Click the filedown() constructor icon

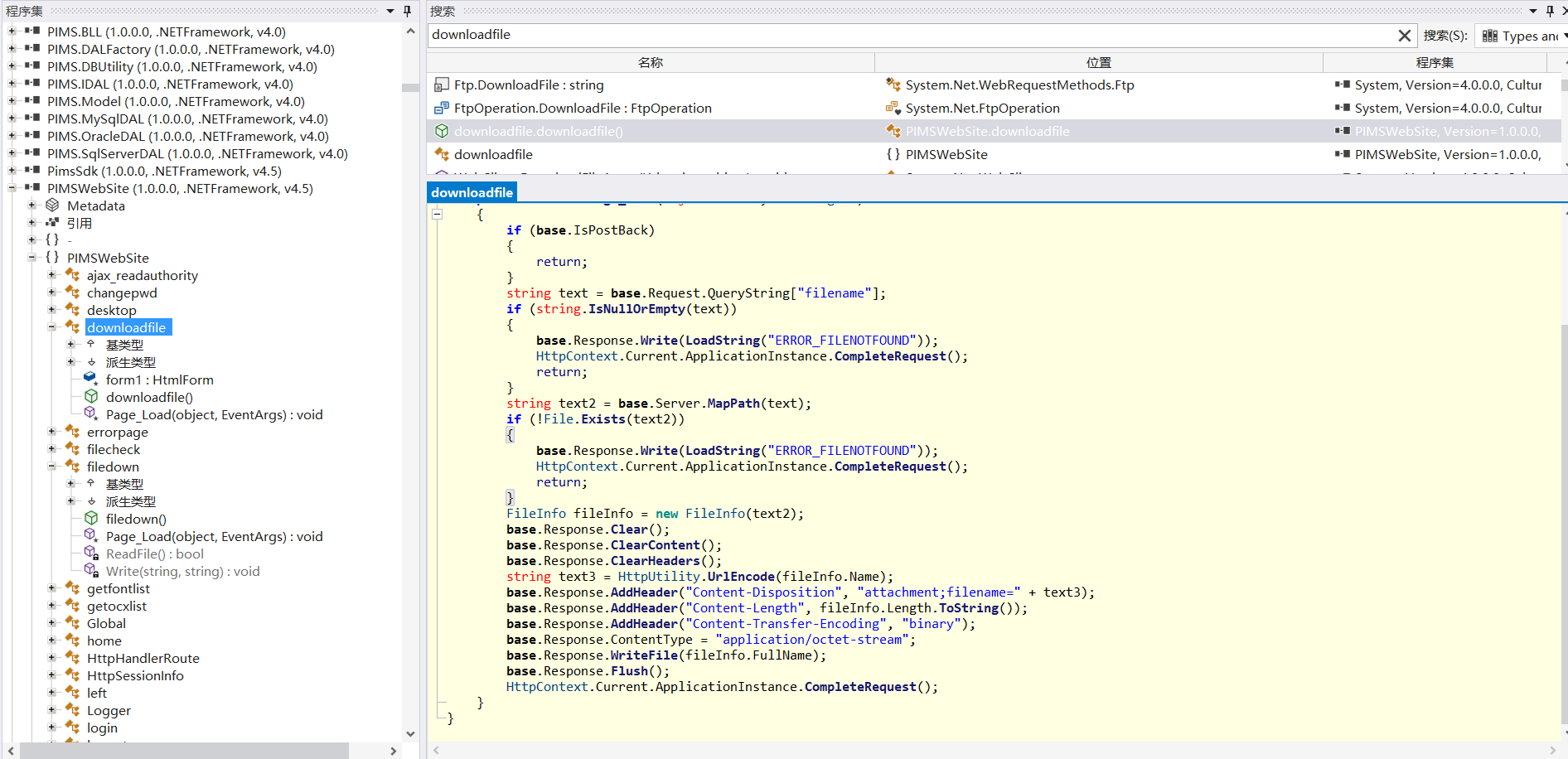tap(91, 519)
